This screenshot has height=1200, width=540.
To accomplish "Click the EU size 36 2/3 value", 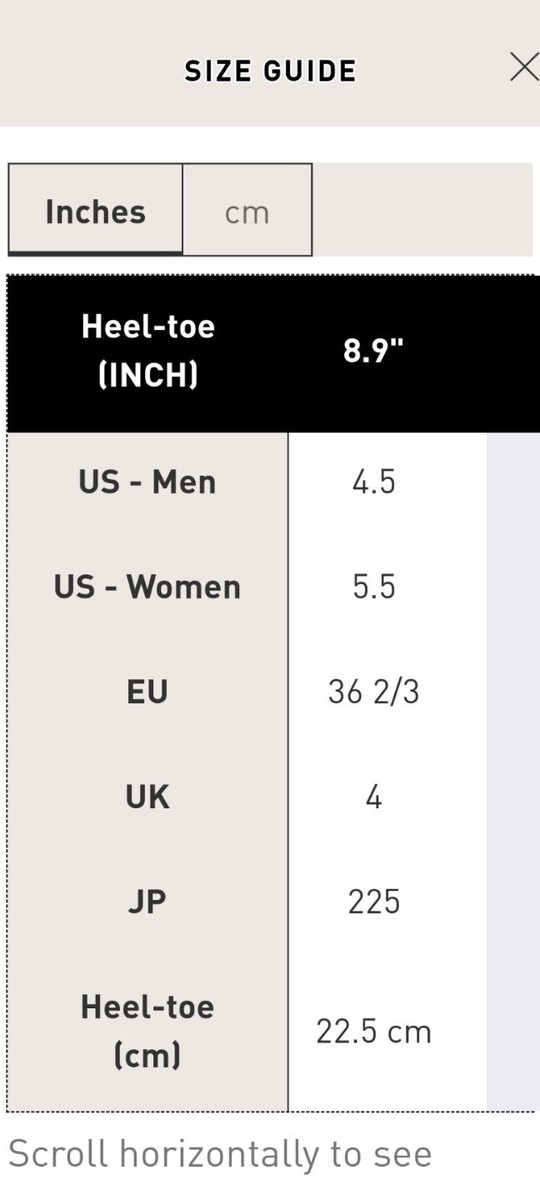I will tap(374, 692).
